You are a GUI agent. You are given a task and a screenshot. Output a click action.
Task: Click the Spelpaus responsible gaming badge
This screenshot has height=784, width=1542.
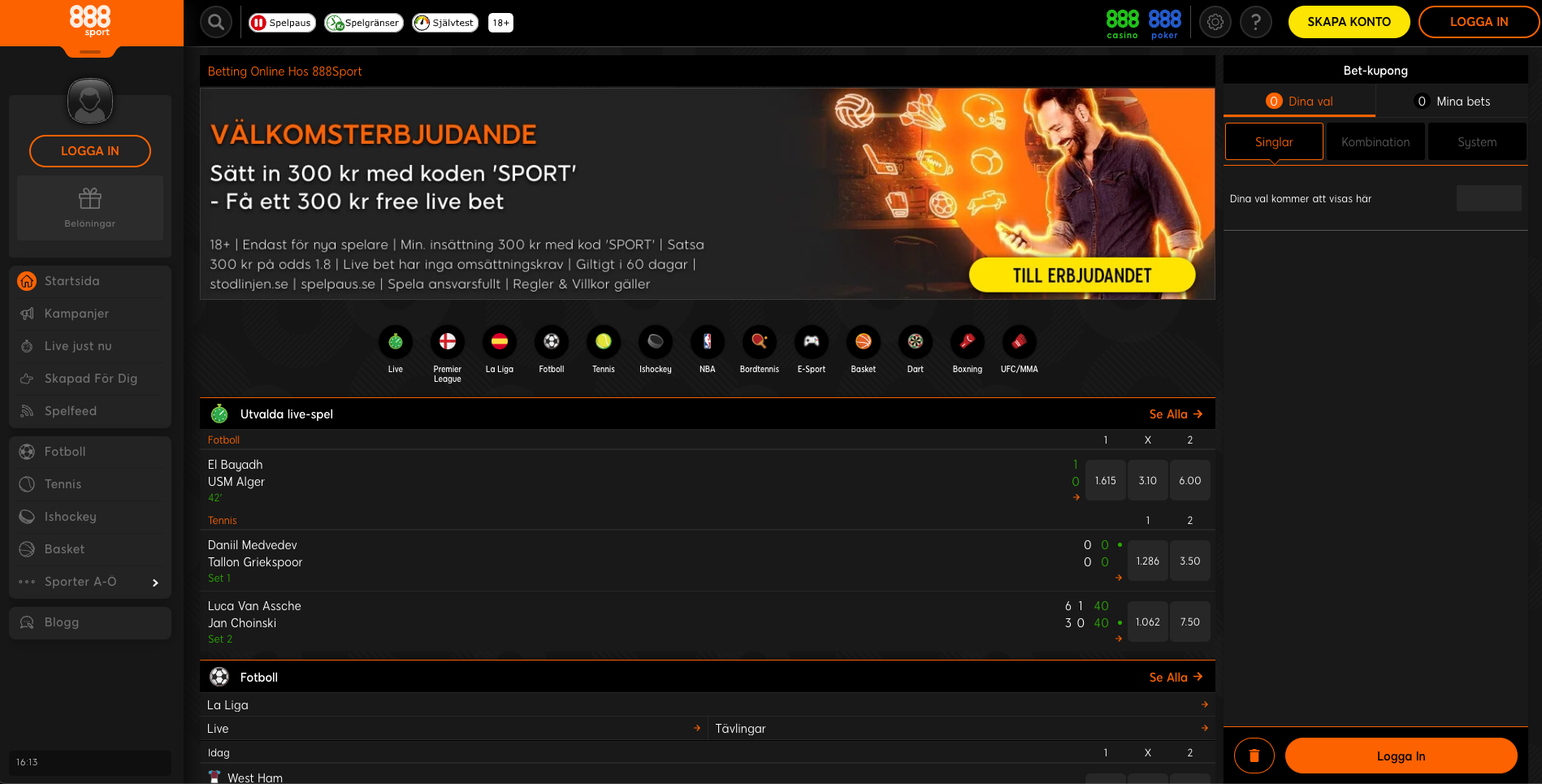[281, 23]
